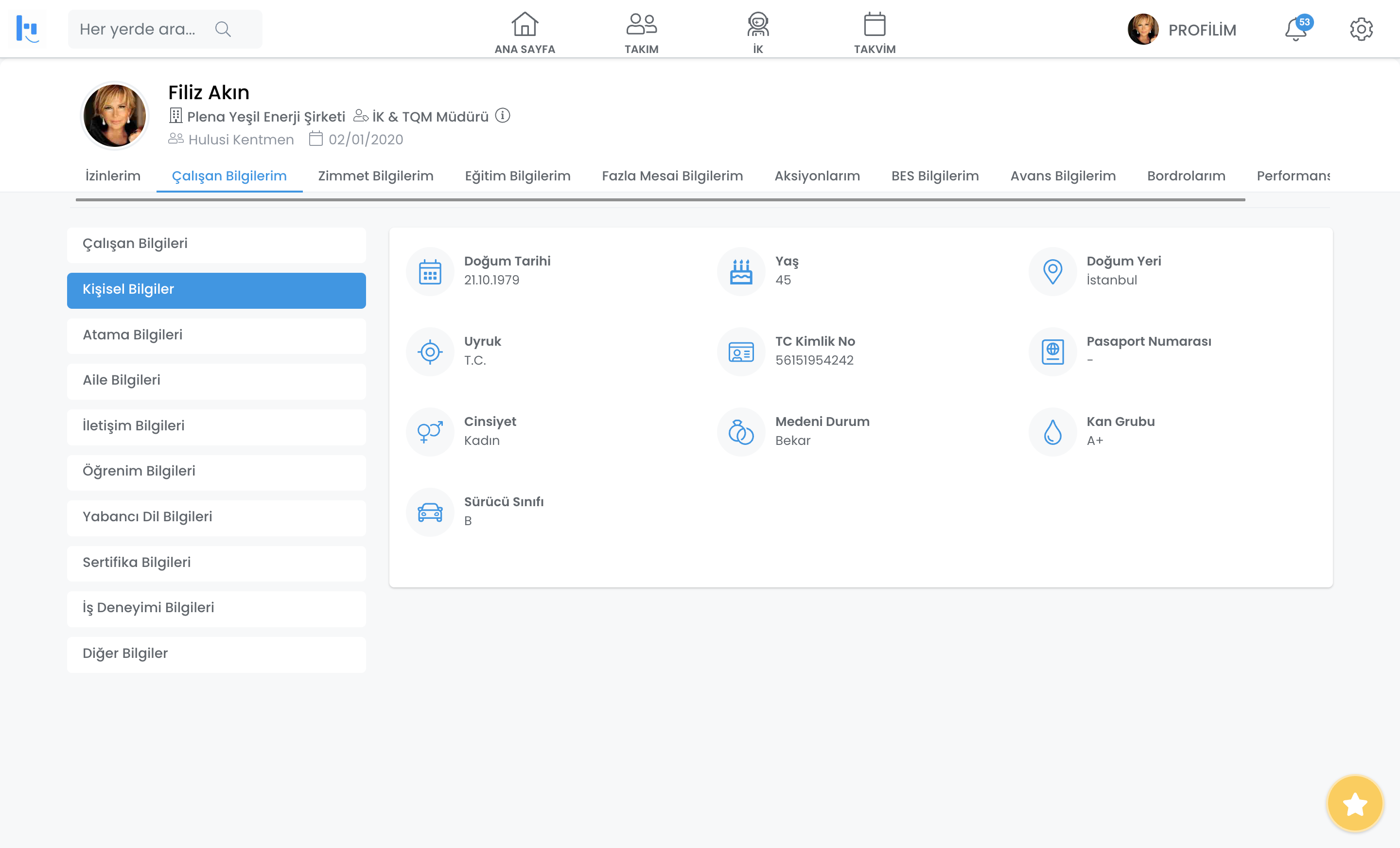Open the settings gear icon
The width and height of the screenshot is (1400, 848).
point(1361,30)
